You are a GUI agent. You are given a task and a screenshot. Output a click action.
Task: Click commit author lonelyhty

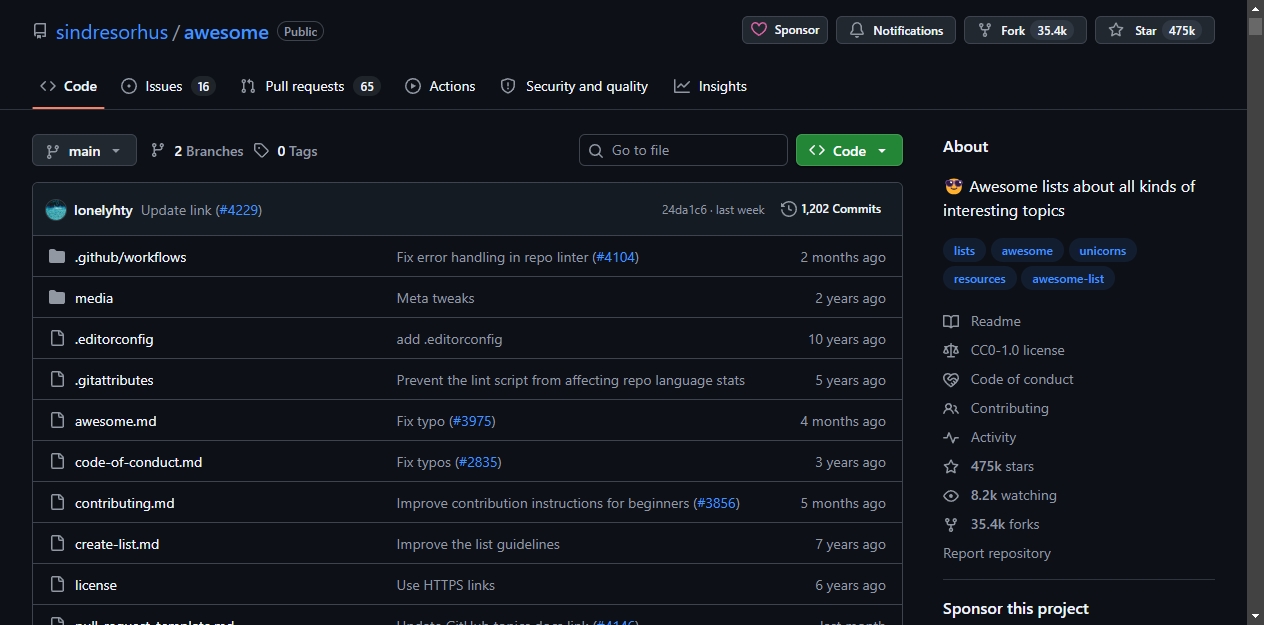(x=103, y=210)
